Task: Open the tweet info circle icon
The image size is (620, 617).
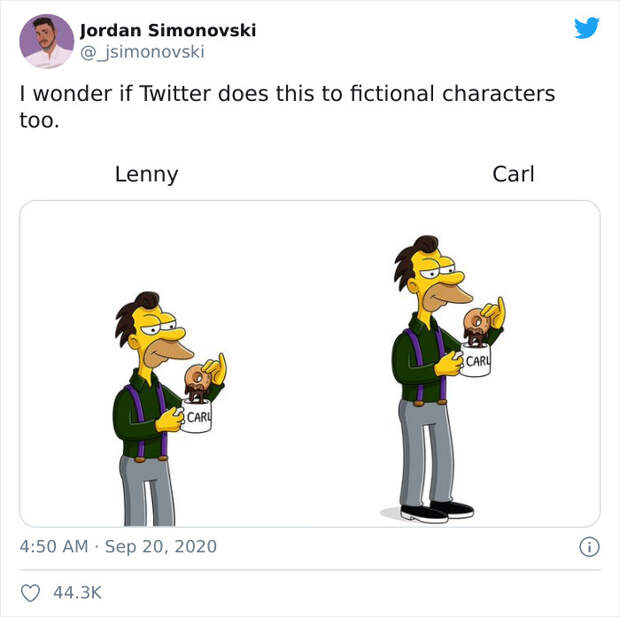Action: (589, 547)
